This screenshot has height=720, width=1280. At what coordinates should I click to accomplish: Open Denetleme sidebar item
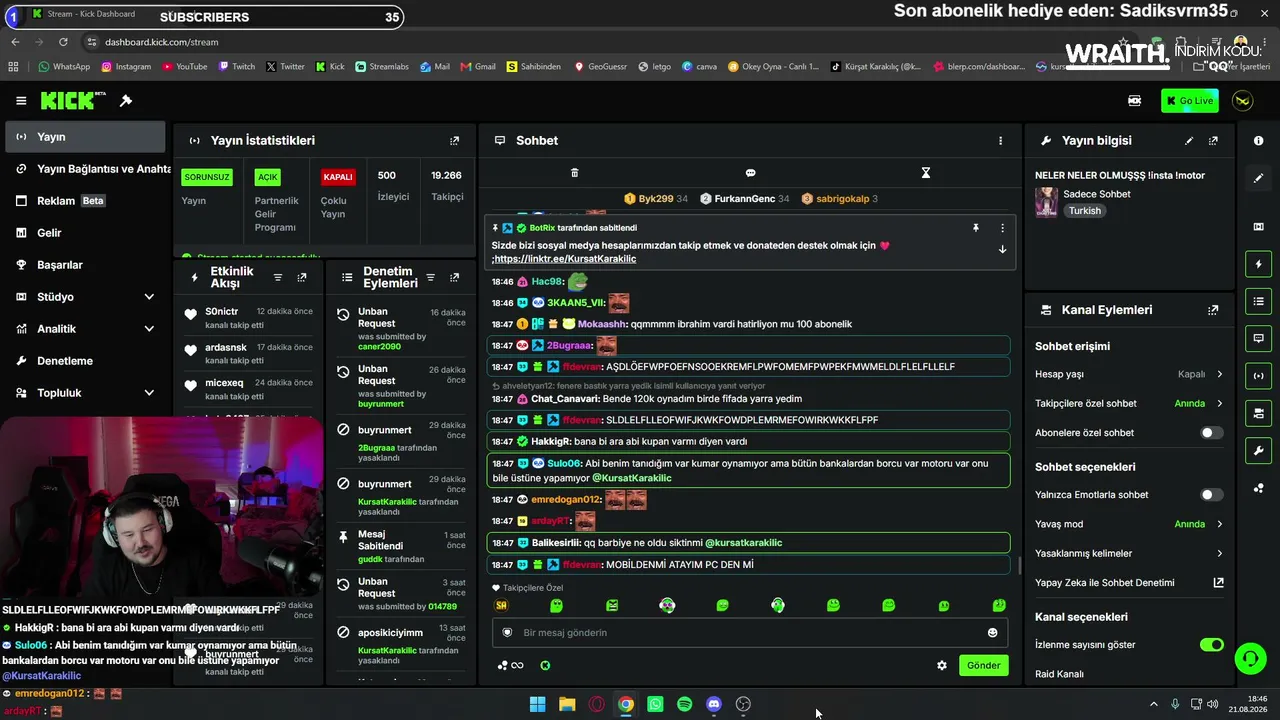coord(85,361)
